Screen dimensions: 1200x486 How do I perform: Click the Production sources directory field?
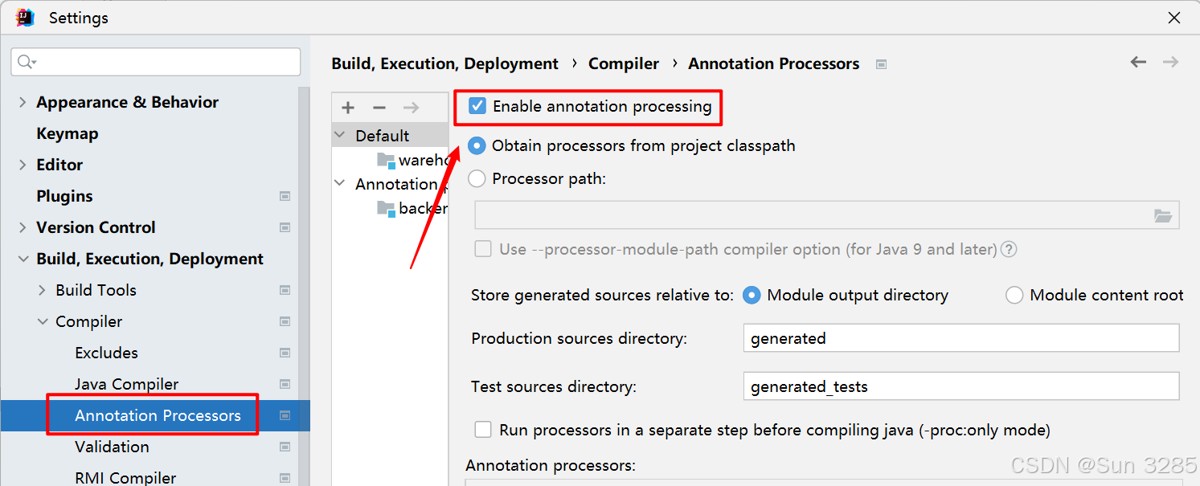coord(961,339)
